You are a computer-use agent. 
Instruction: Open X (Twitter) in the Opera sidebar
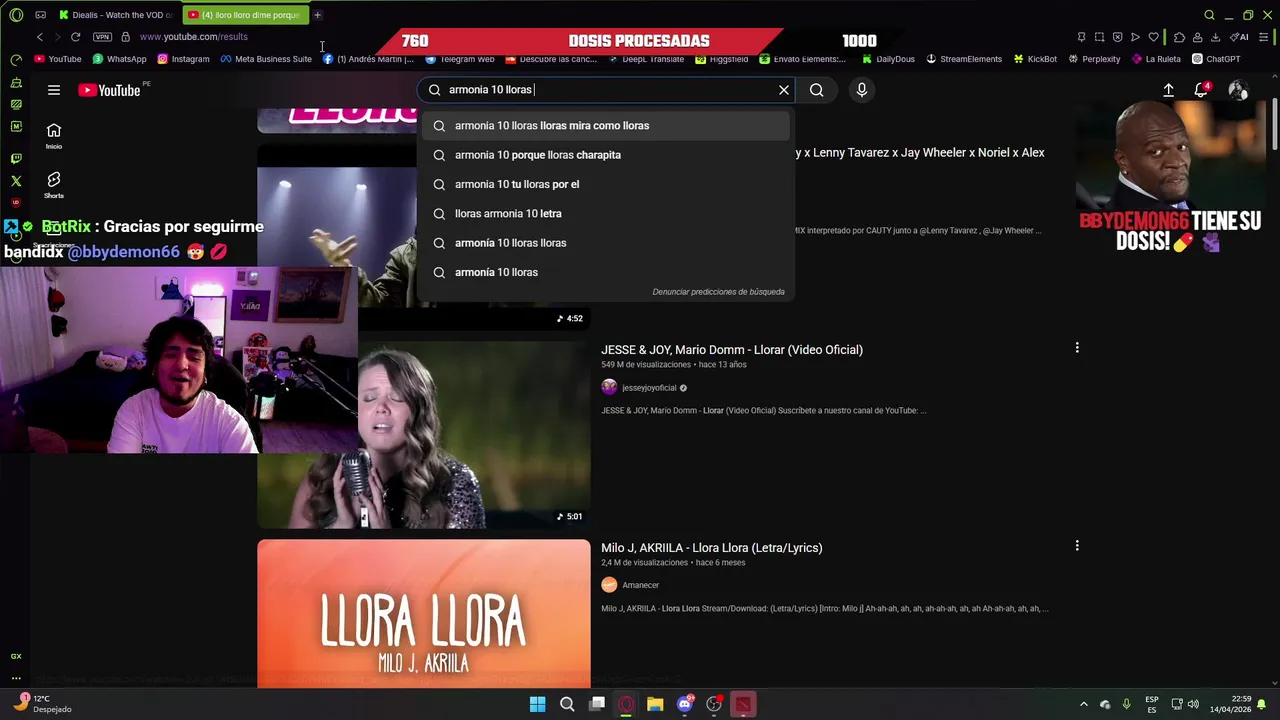(x=16, y=181)
